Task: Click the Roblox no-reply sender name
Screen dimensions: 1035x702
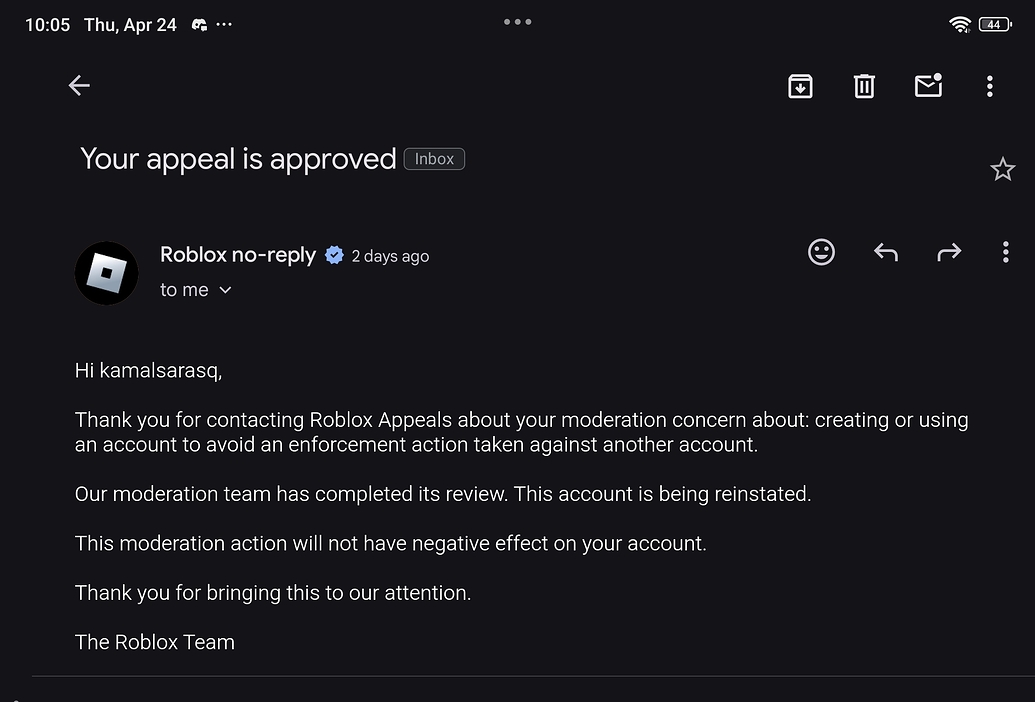Action: pos(238,255)
